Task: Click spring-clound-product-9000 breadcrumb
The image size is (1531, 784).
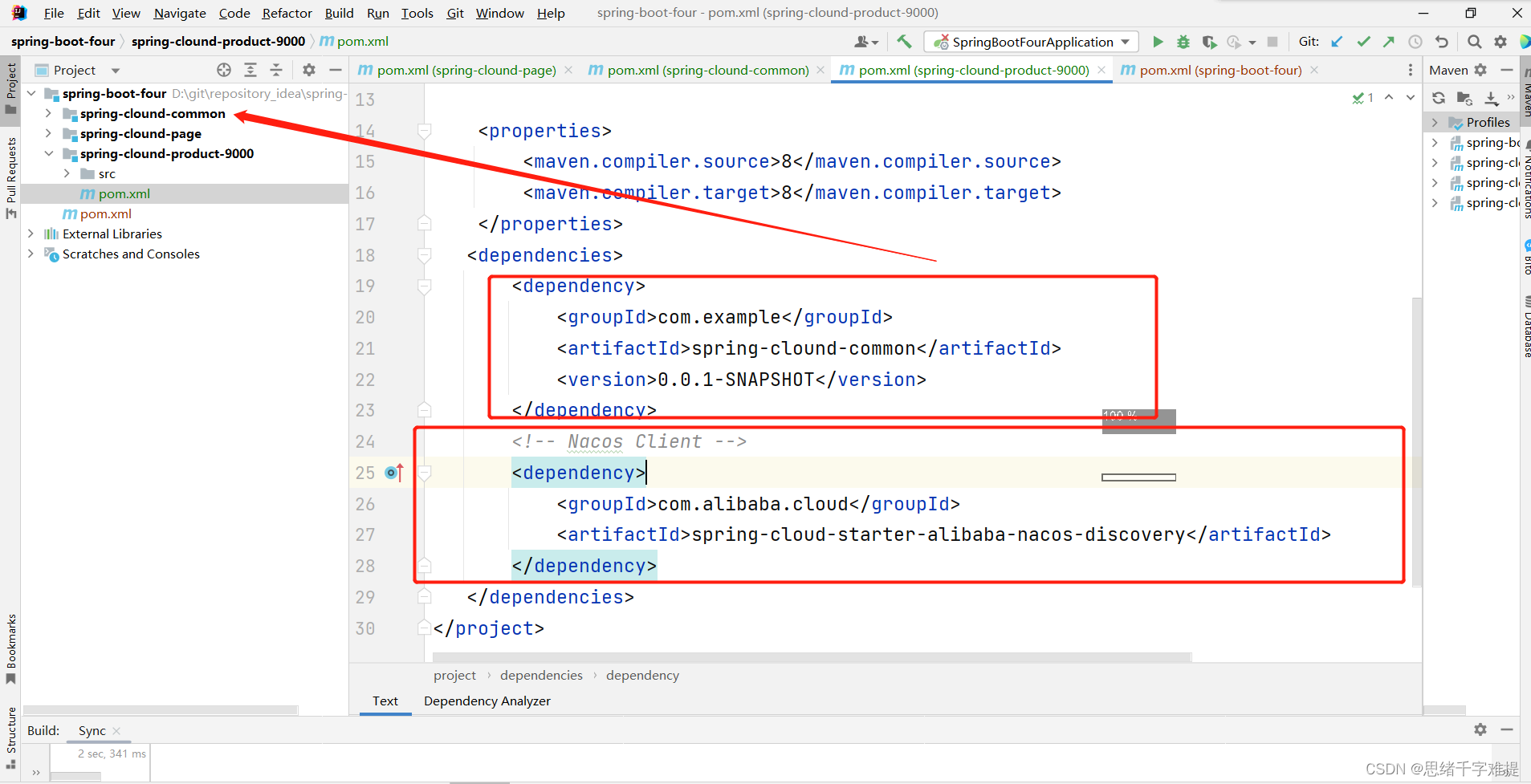Action: pos(218,41)
